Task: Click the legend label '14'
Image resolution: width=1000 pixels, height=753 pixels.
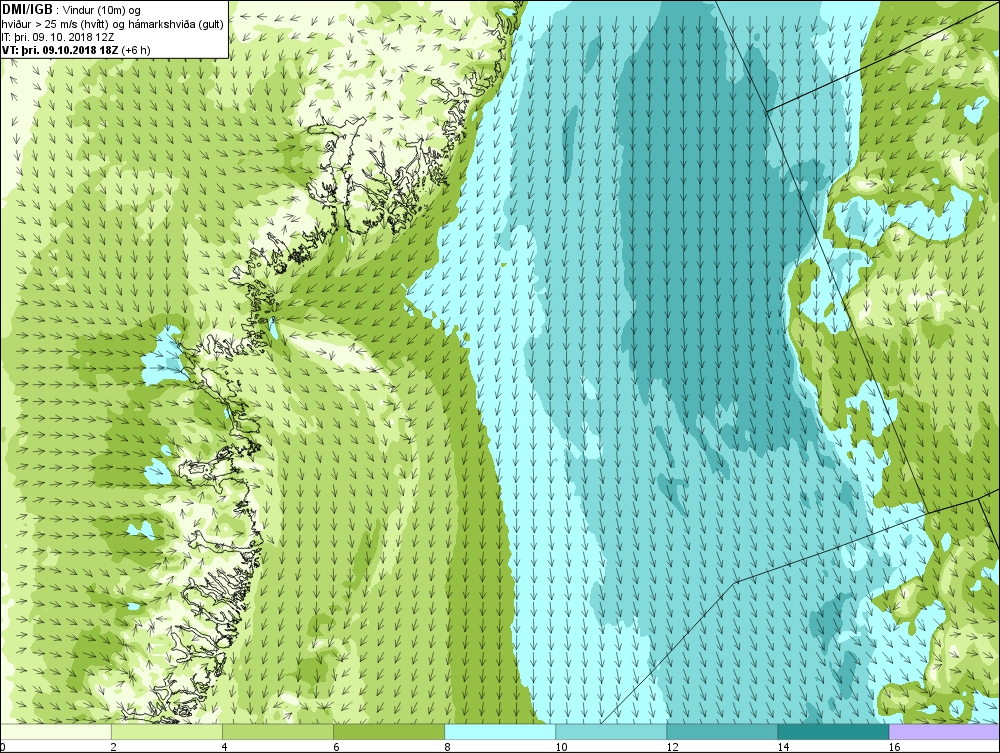Action: click(x=783, y=747)
